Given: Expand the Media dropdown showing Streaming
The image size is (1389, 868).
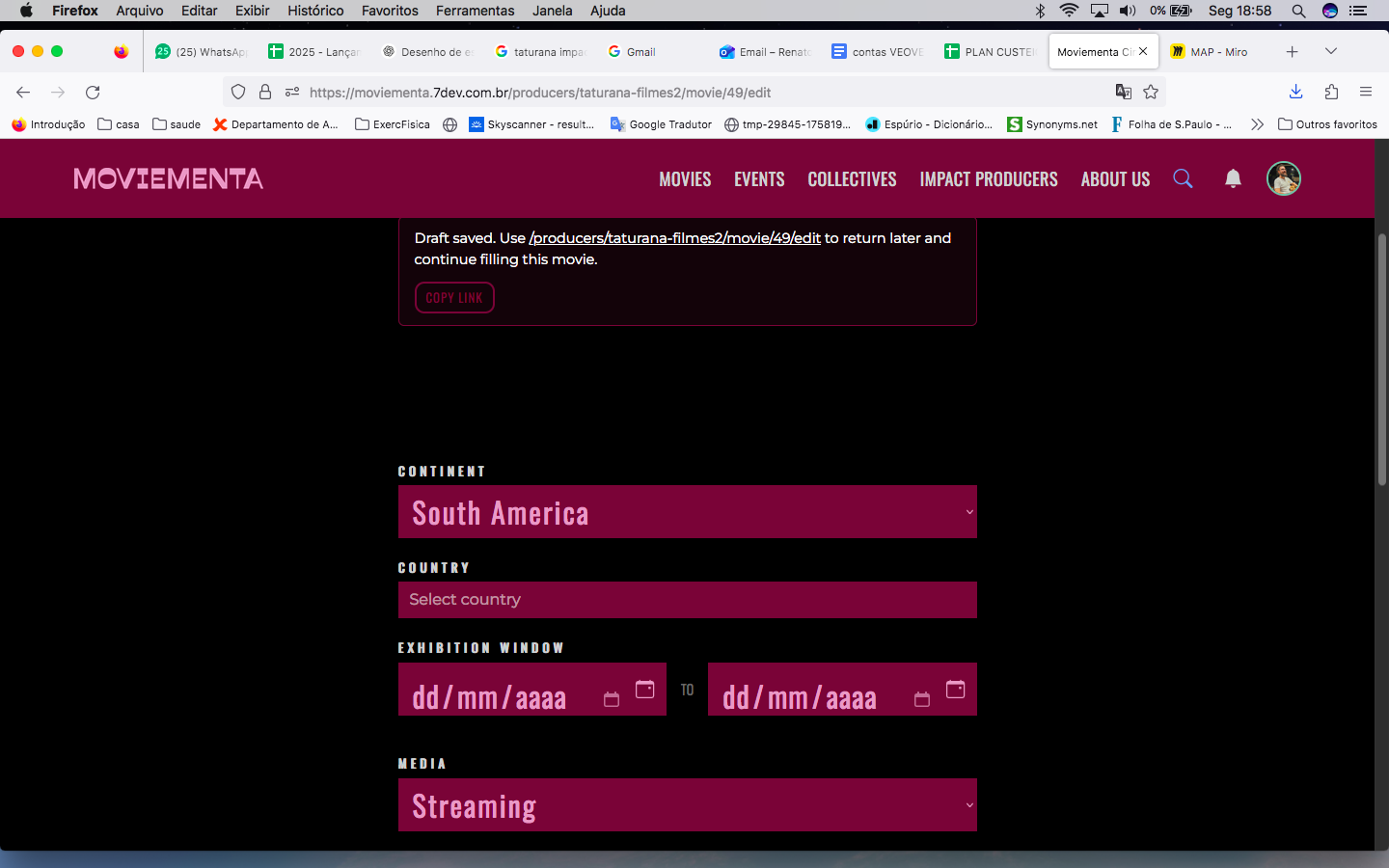Looking at the screenshot, I should 687,805.
